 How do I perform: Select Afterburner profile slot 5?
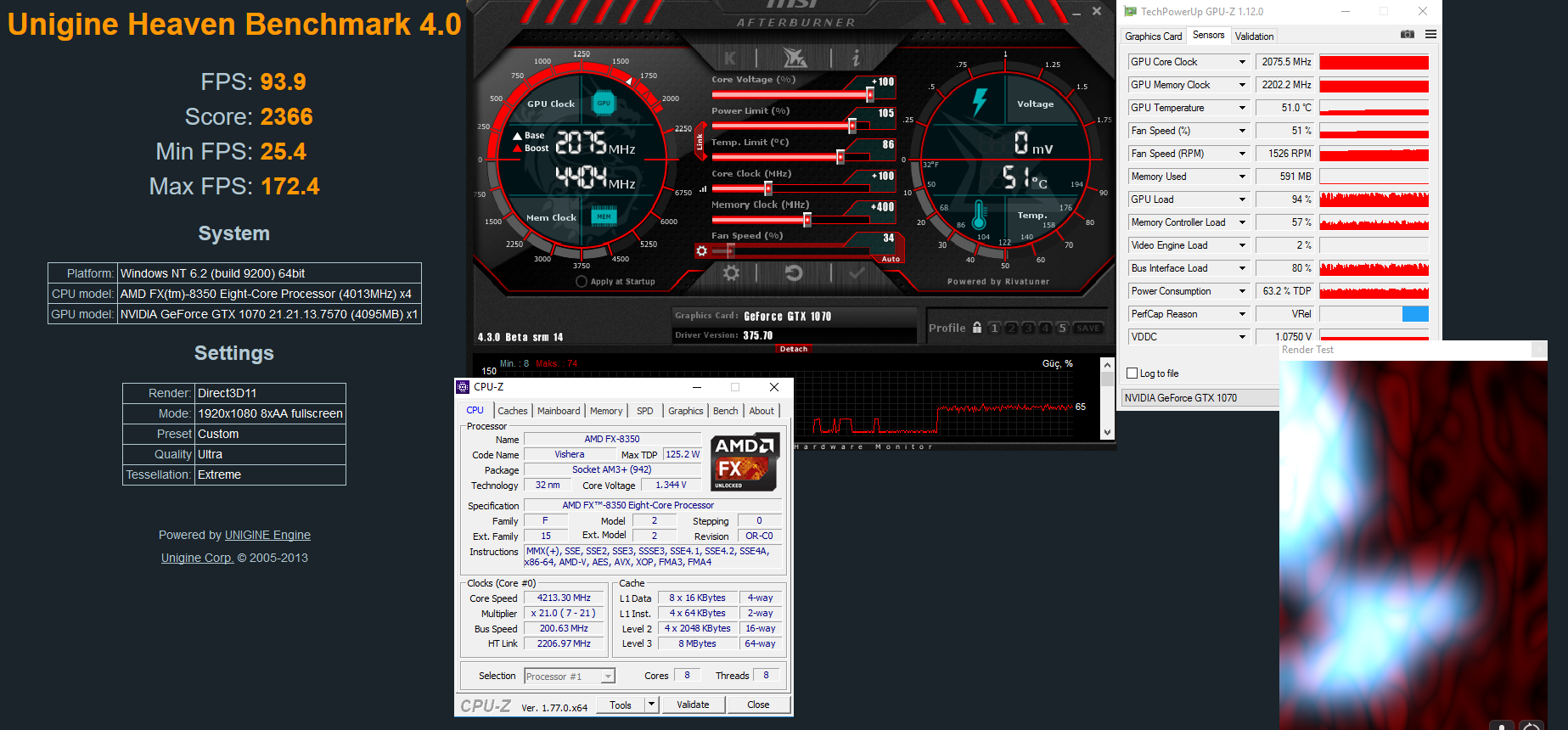tap(1062, 328)
